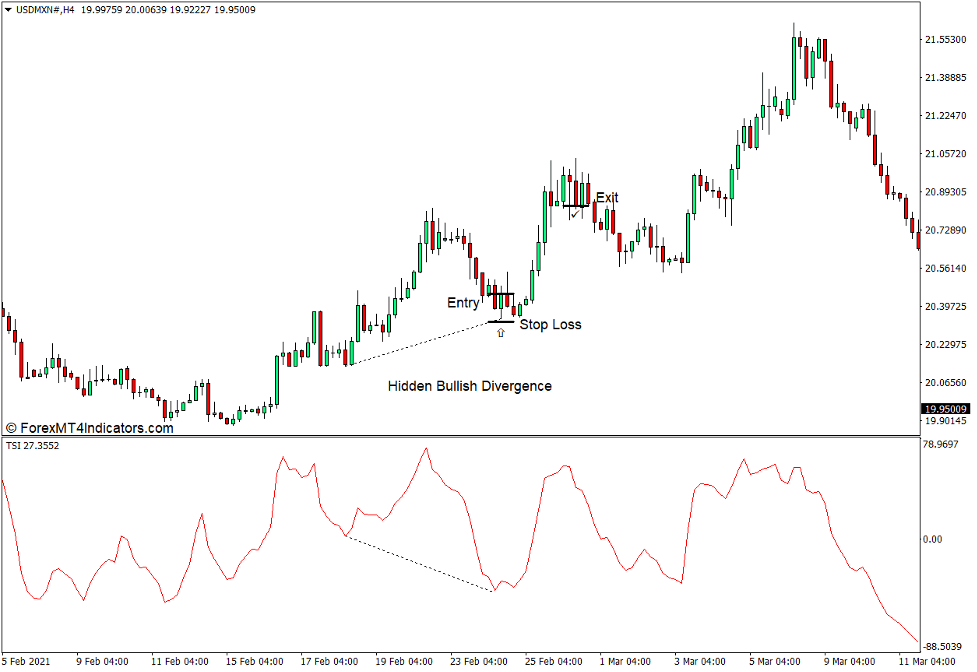This screenshot has width=977, height=672.
Task: Click the Hidden Bullish Divergence label
Action: 470,385
